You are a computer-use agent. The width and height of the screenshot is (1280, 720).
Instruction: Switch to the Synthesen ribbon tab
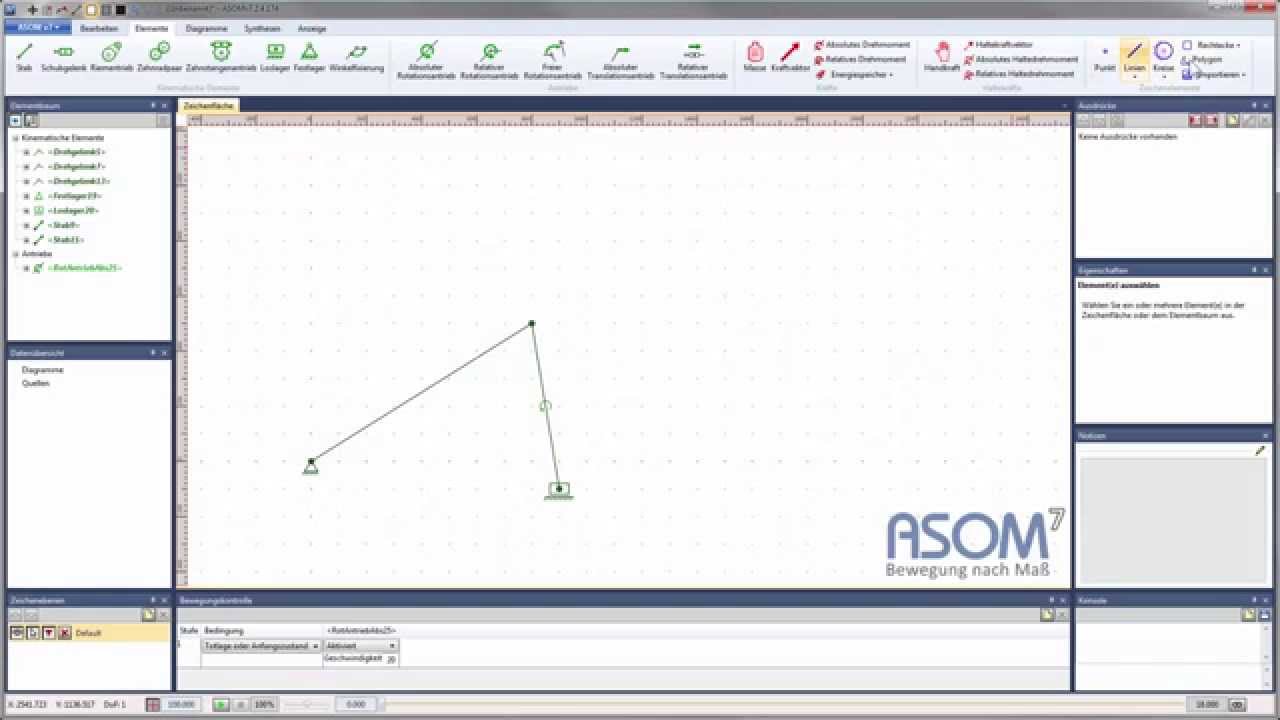(x=262, y=28)
